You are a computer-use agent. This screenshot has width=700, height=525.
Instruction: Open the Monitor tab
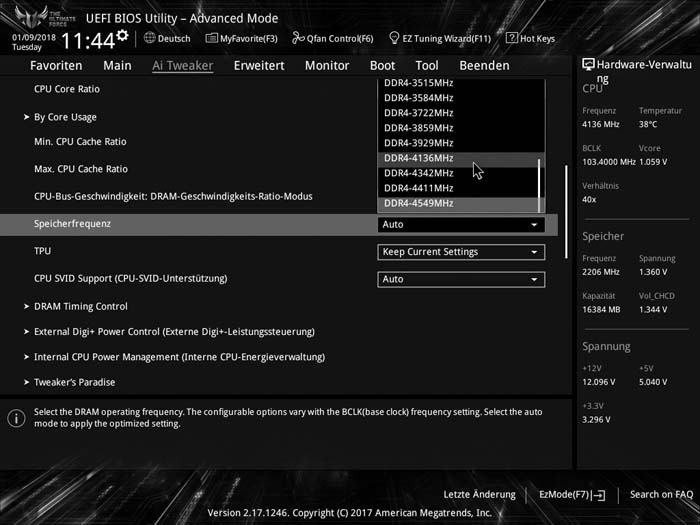327,66
